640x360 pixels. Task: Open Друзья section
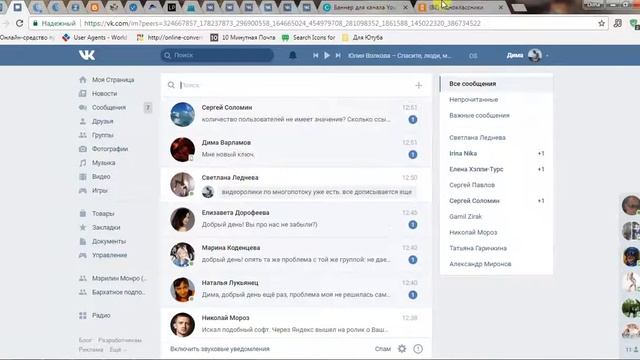102,121
